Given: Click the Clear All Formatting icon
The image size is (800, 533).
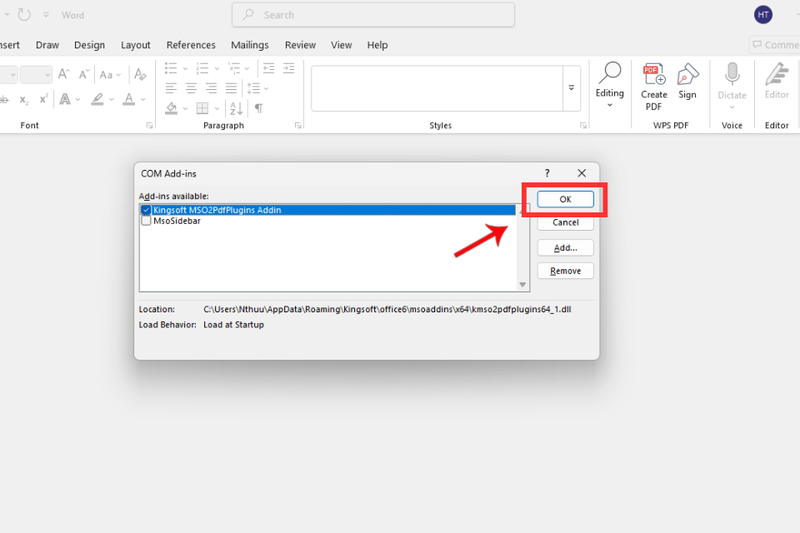Looking at the screenshot, I should (x=140, y=74).
